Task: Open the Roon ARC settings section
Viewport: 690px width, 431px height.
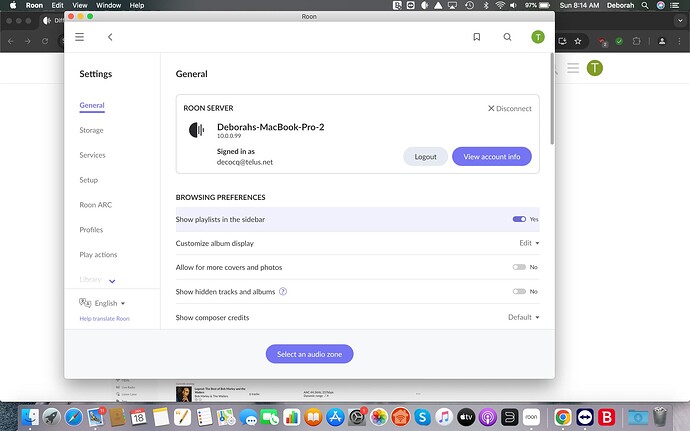Action: tap(95, 205)
